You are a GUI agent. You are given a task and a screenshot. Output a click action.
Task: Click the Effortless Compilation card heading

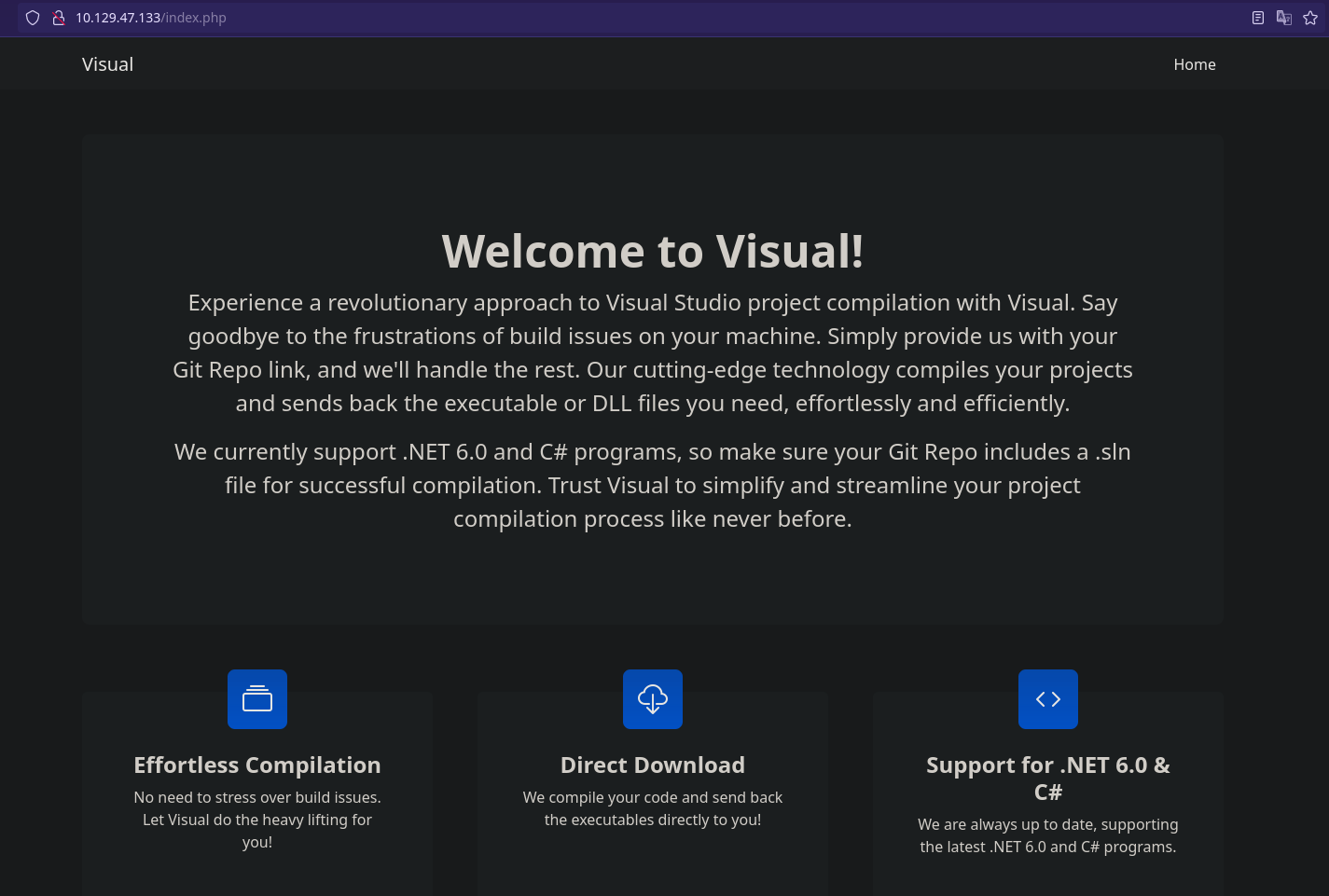257,765
